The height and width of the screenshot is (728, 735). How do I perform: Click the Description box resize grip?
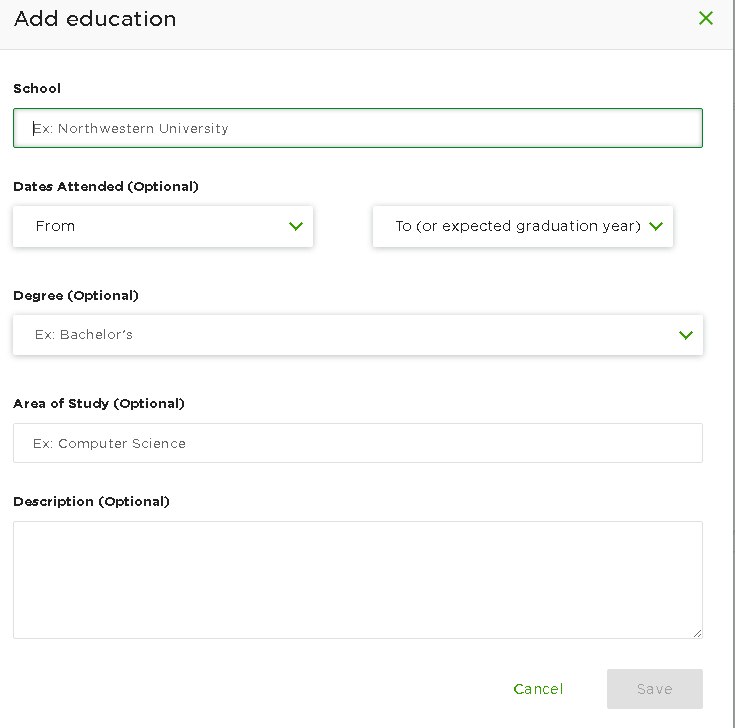pos(698,633)
